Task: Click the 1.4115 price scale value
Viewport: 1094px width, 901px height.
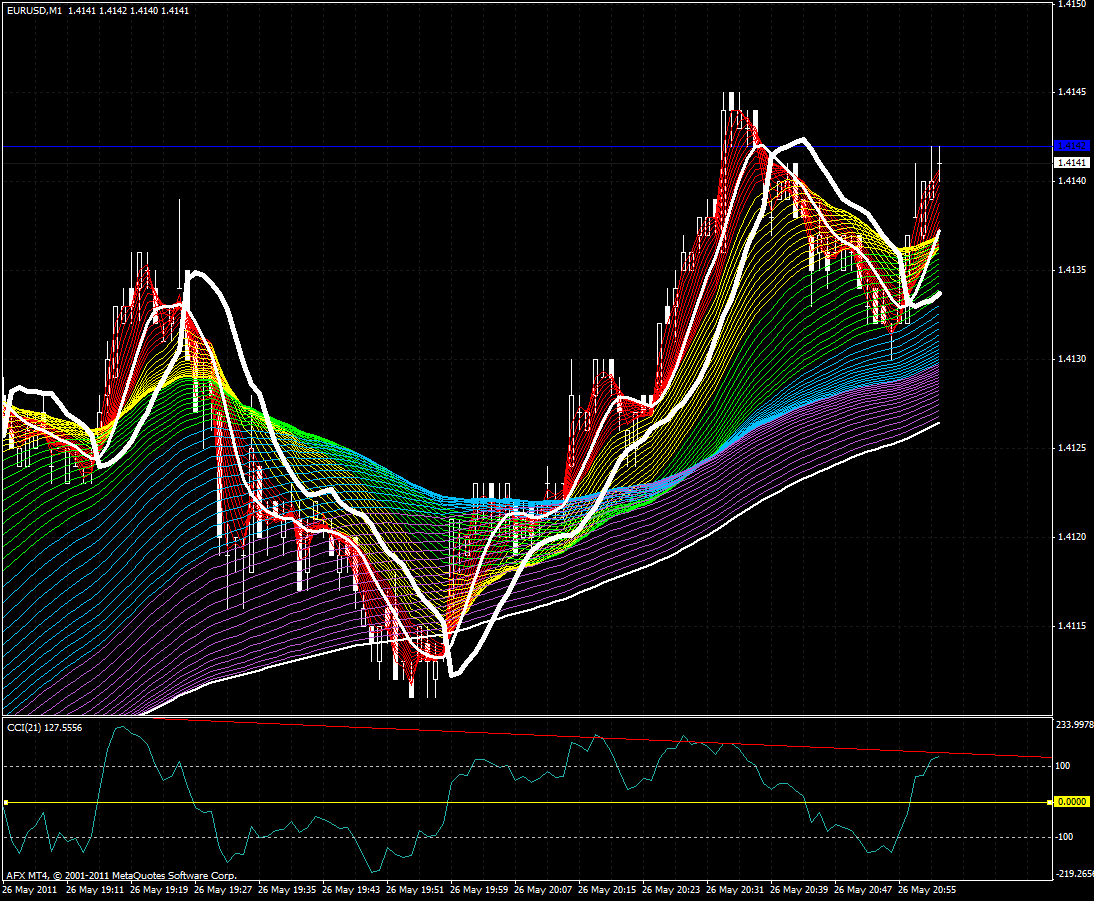Action: tap(1072, 625)
